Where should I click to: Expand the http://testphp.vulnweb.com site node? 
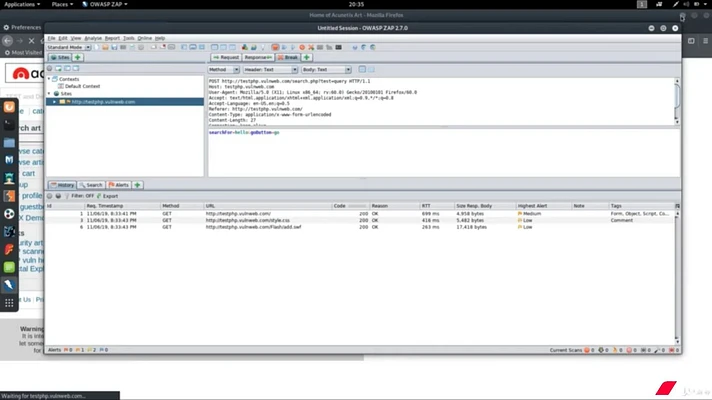tap(54, 102)
